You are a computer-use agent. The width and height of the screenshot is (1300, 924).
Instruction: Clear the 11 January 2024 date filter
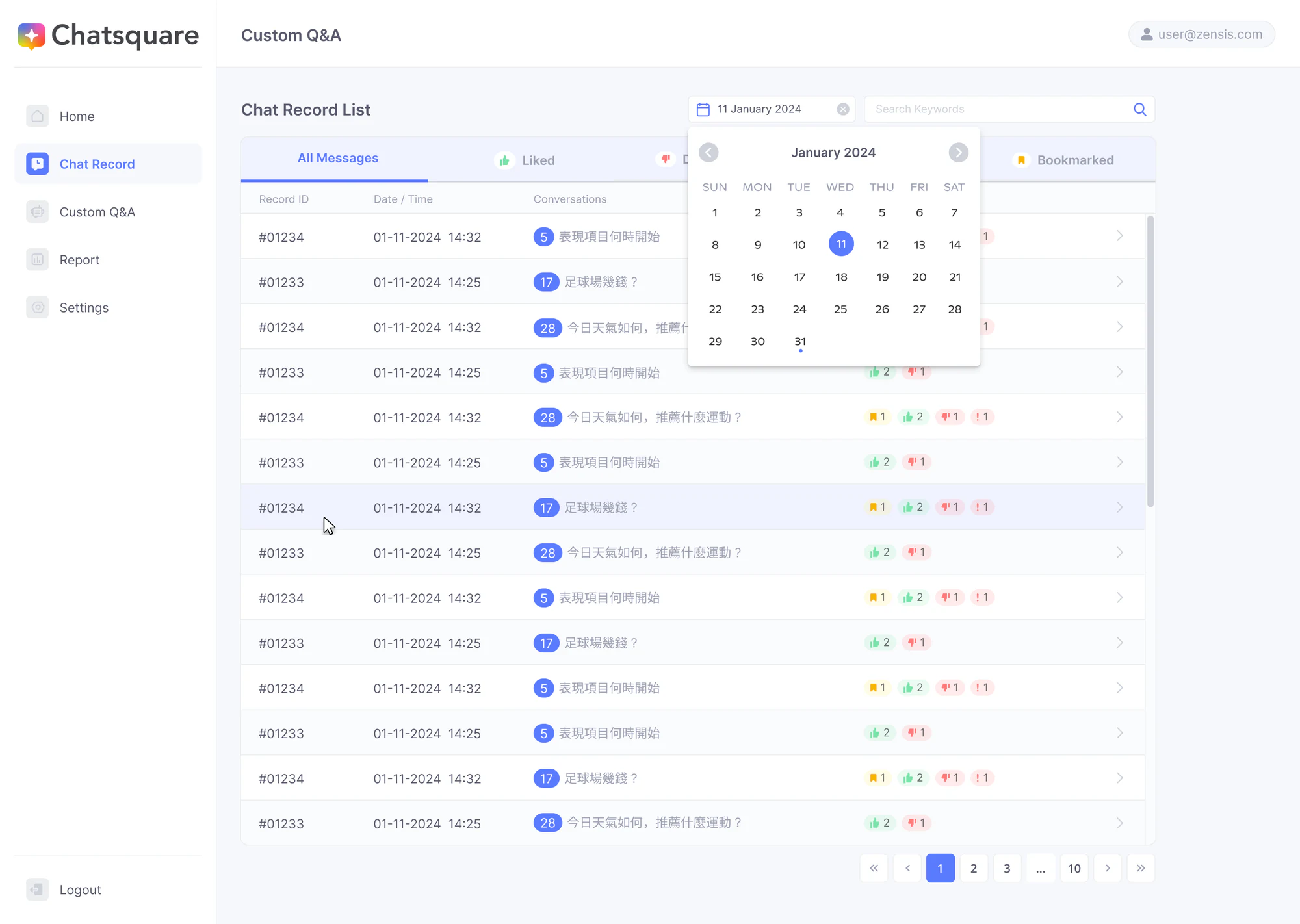tap(843, 109)
